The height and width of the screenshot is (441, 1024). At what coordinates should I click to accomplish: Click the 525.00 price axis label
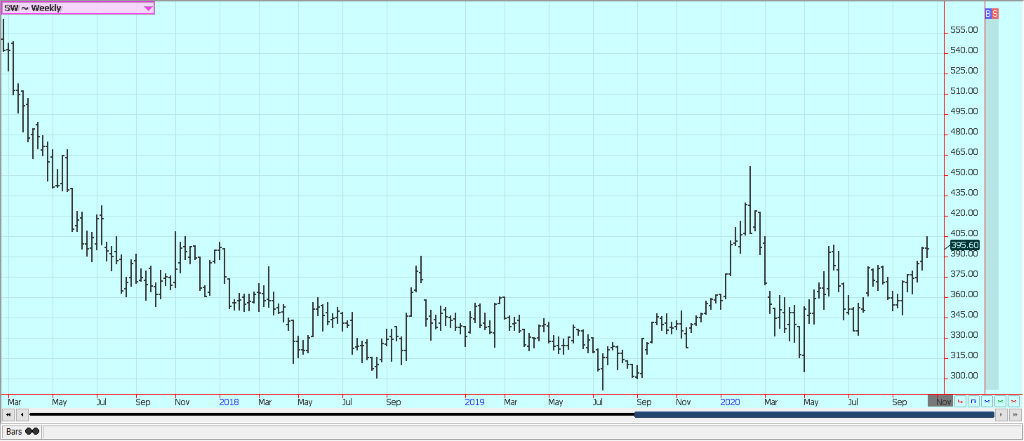[x=964, y=71]
